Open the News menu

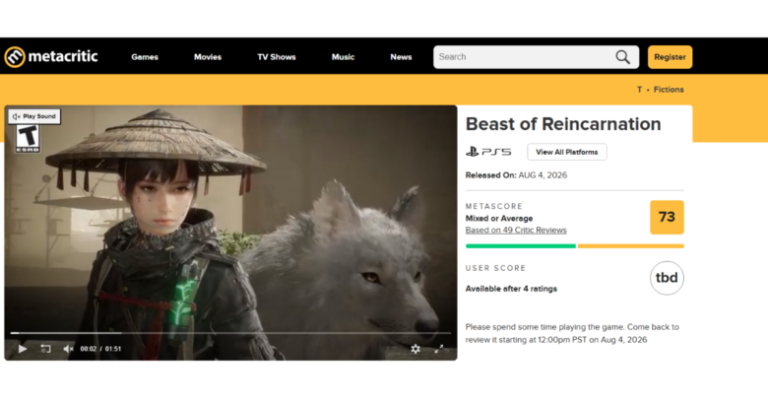click(401, 57)
